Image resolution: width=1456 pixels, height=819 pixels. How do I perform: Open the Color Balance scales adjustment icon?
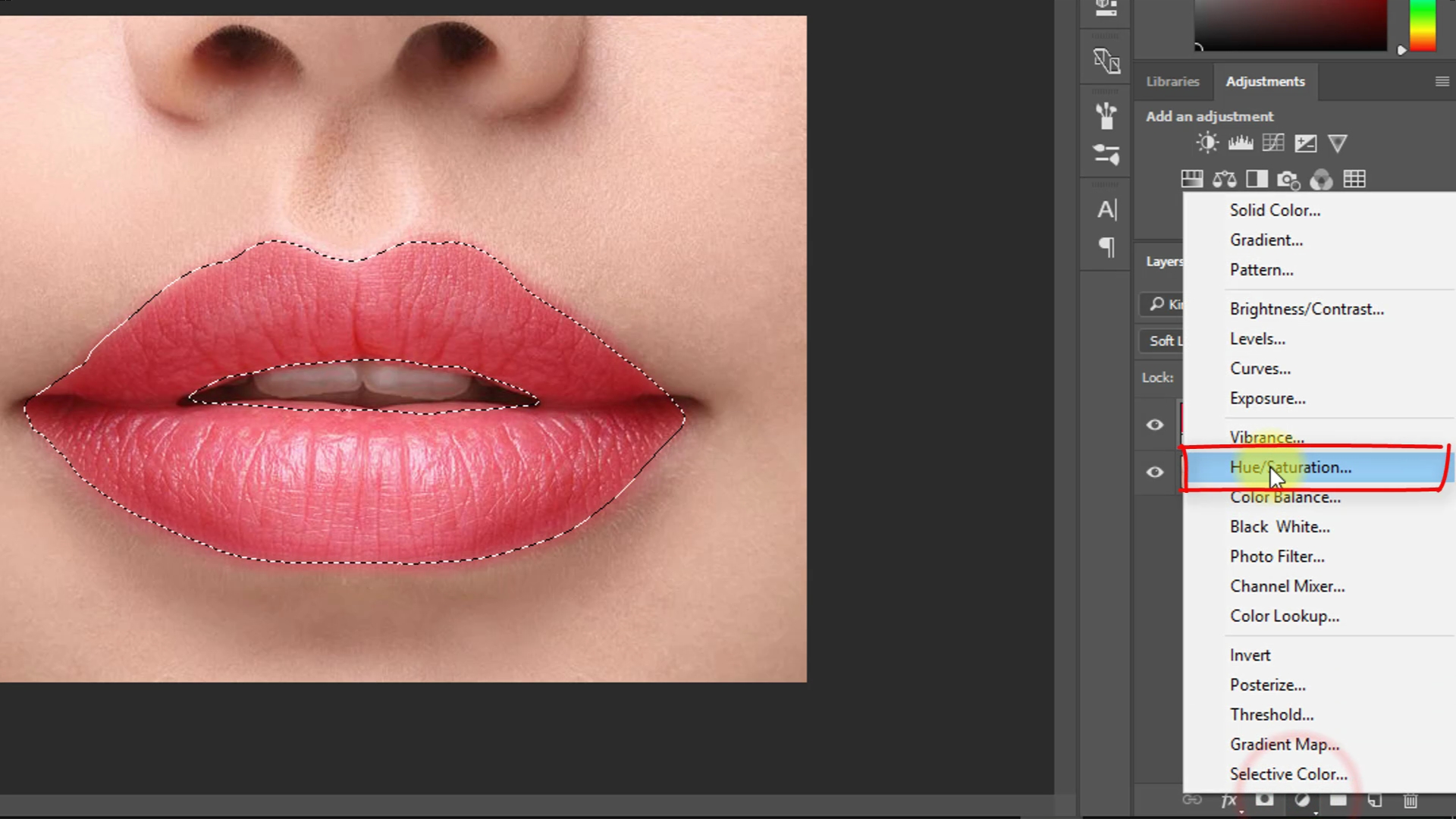1225,180
